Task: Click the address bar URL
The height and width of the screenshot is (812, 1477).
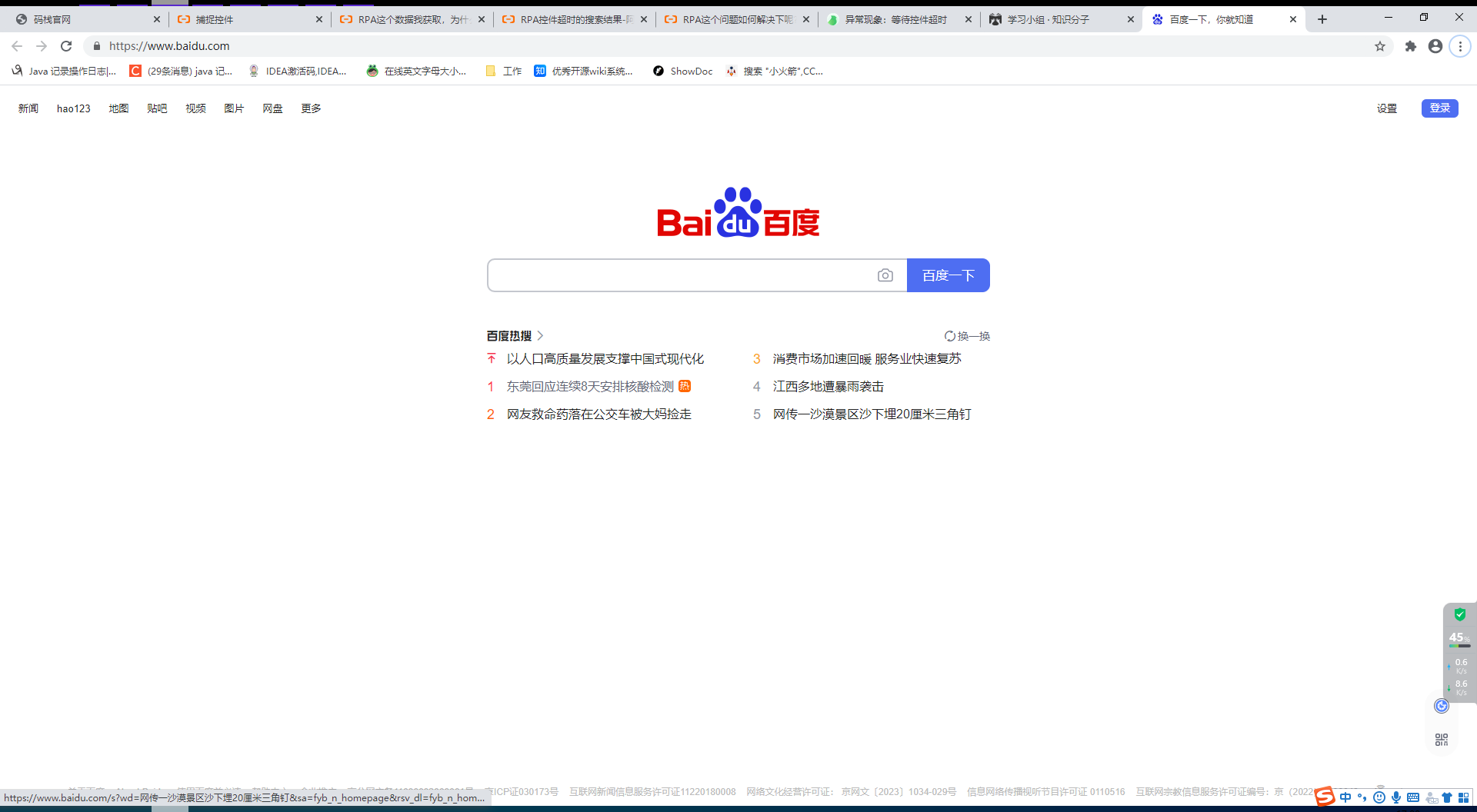Action: click(x=169, y=46)
